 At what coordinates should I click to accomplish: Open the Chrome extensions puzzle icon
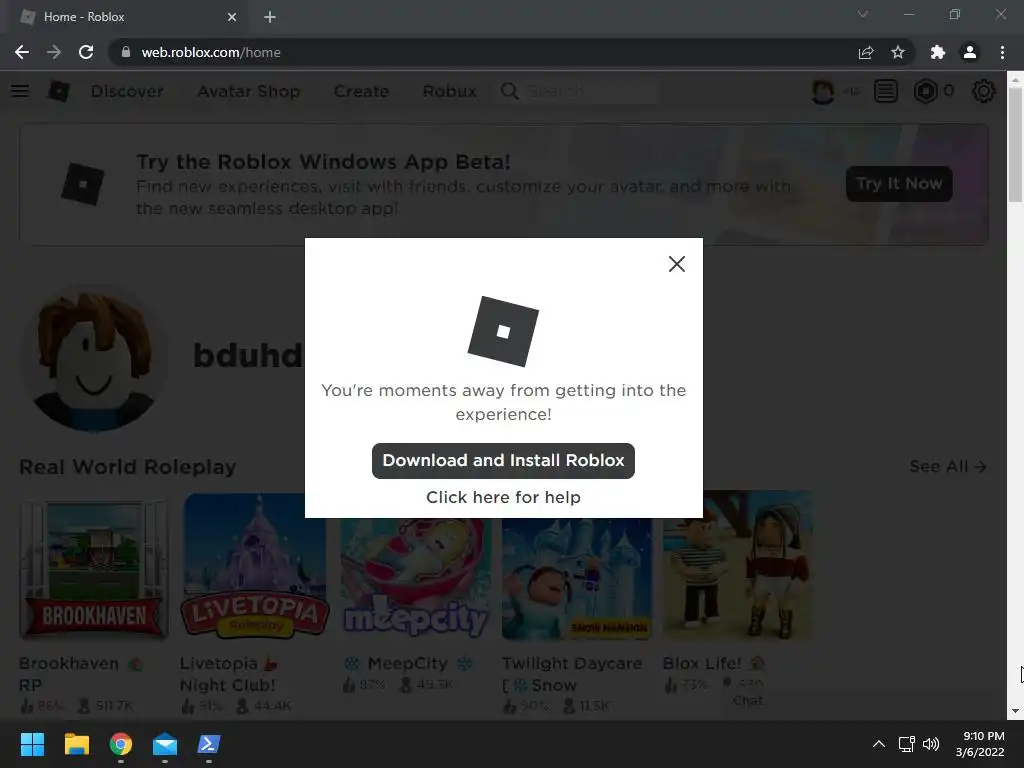point(938,52)
